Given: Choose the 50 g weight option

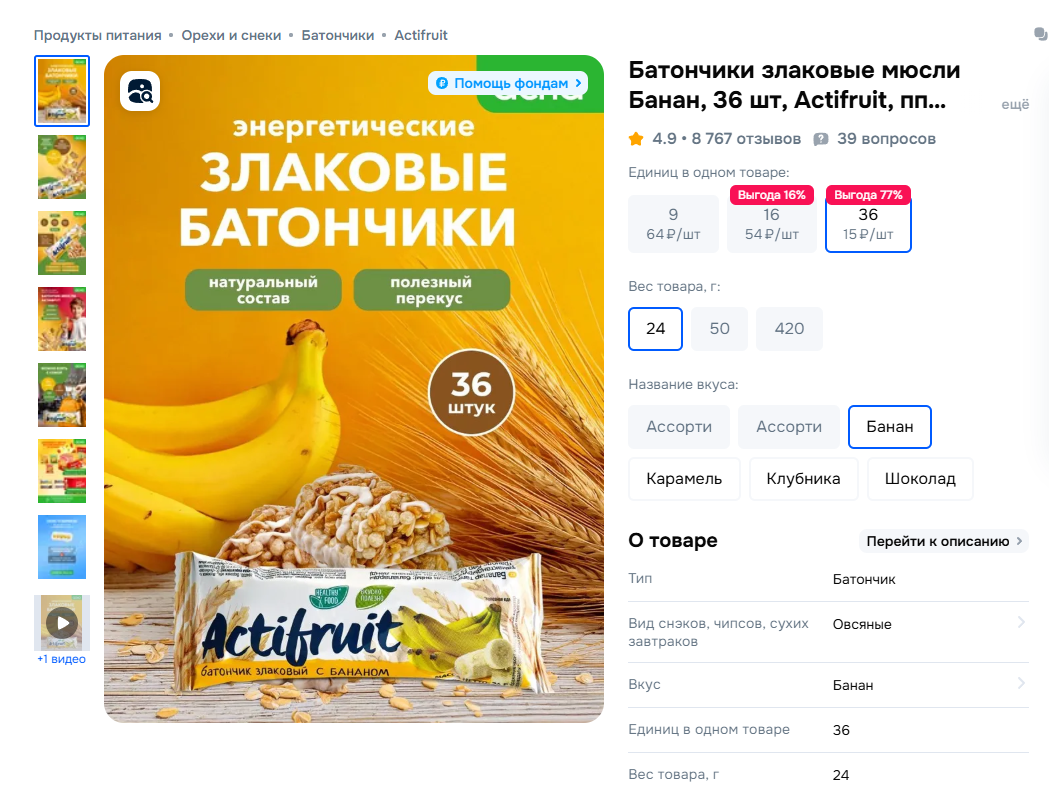Looking at the screenshot, I should [719, 329].
